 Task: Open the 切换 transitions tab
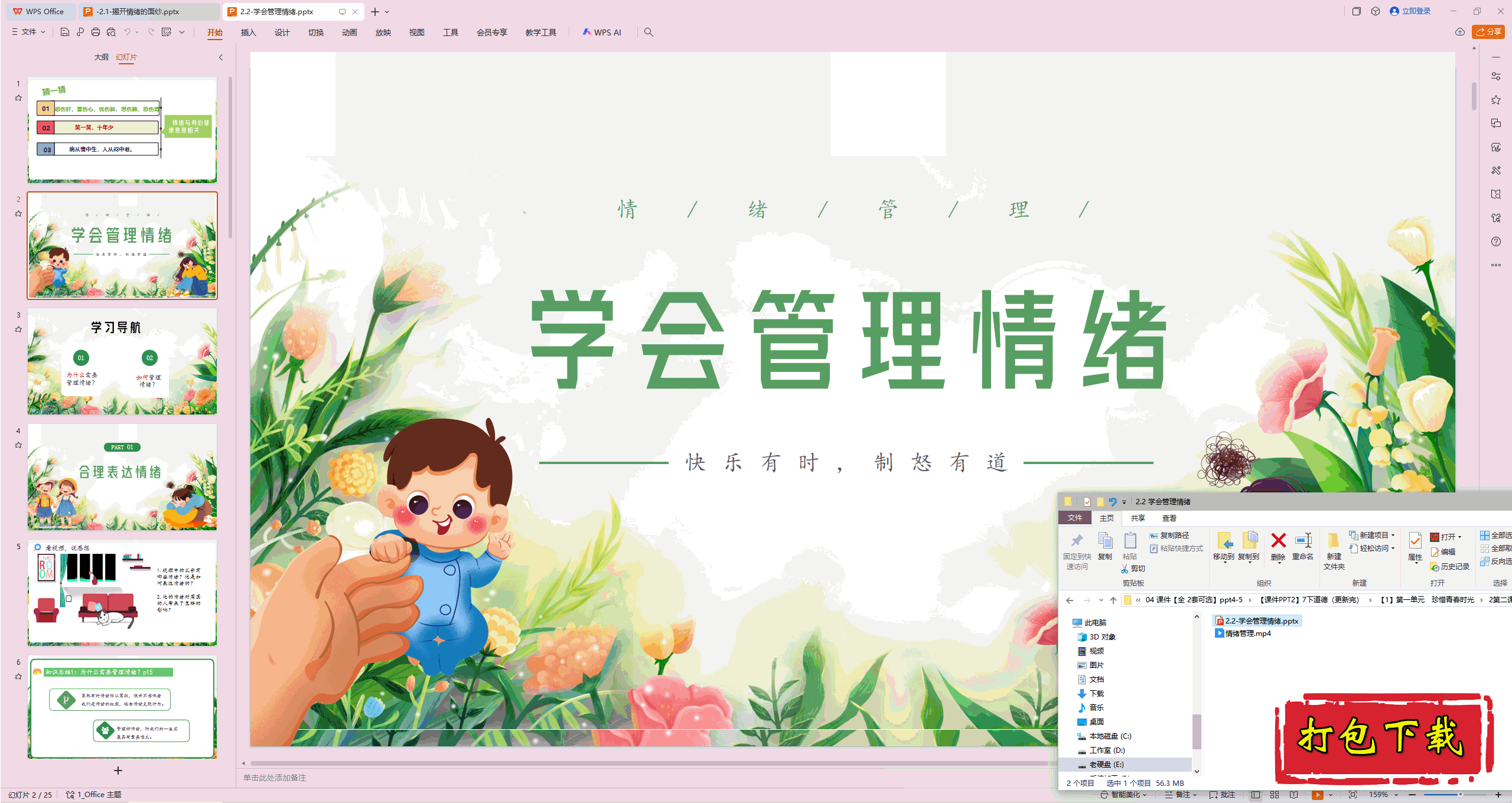(315, 32)
